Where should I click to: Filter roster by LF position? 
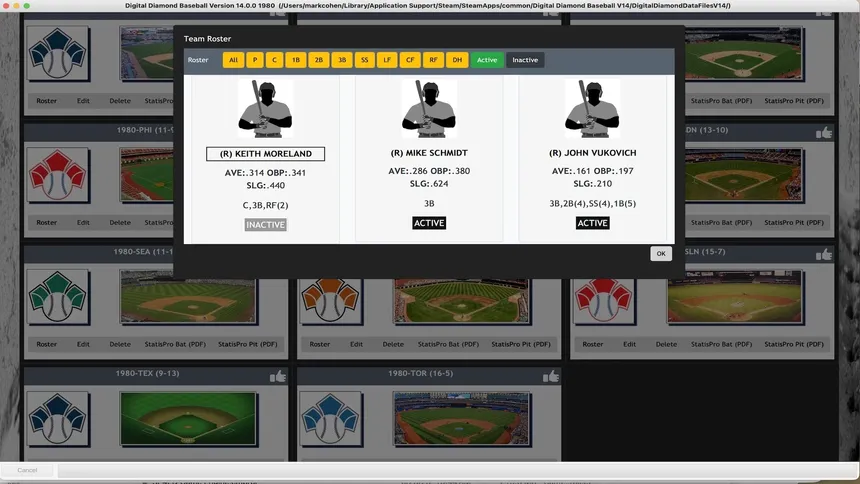click(387, 60)
